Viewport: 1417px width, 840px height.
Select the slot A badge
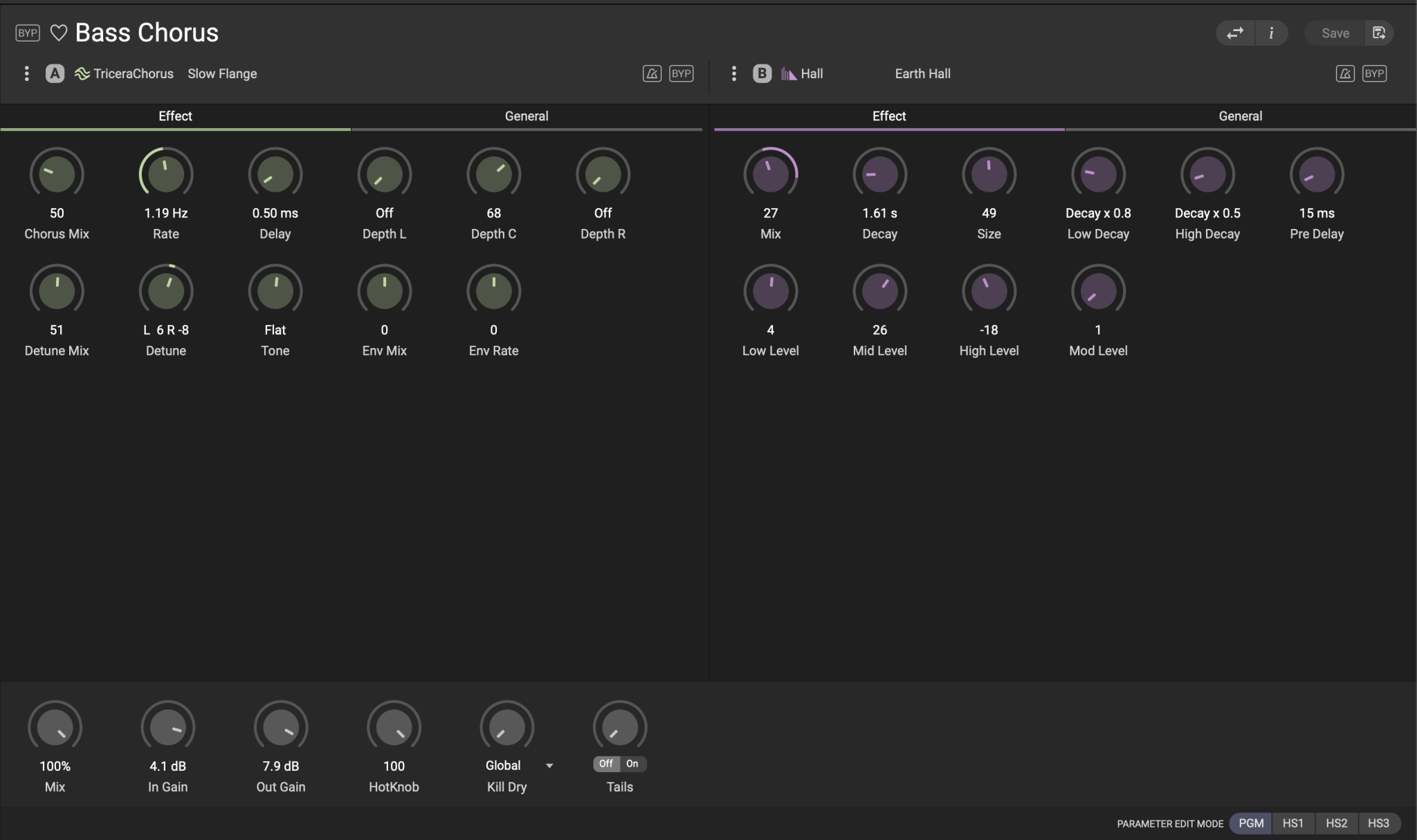point(55,73)
